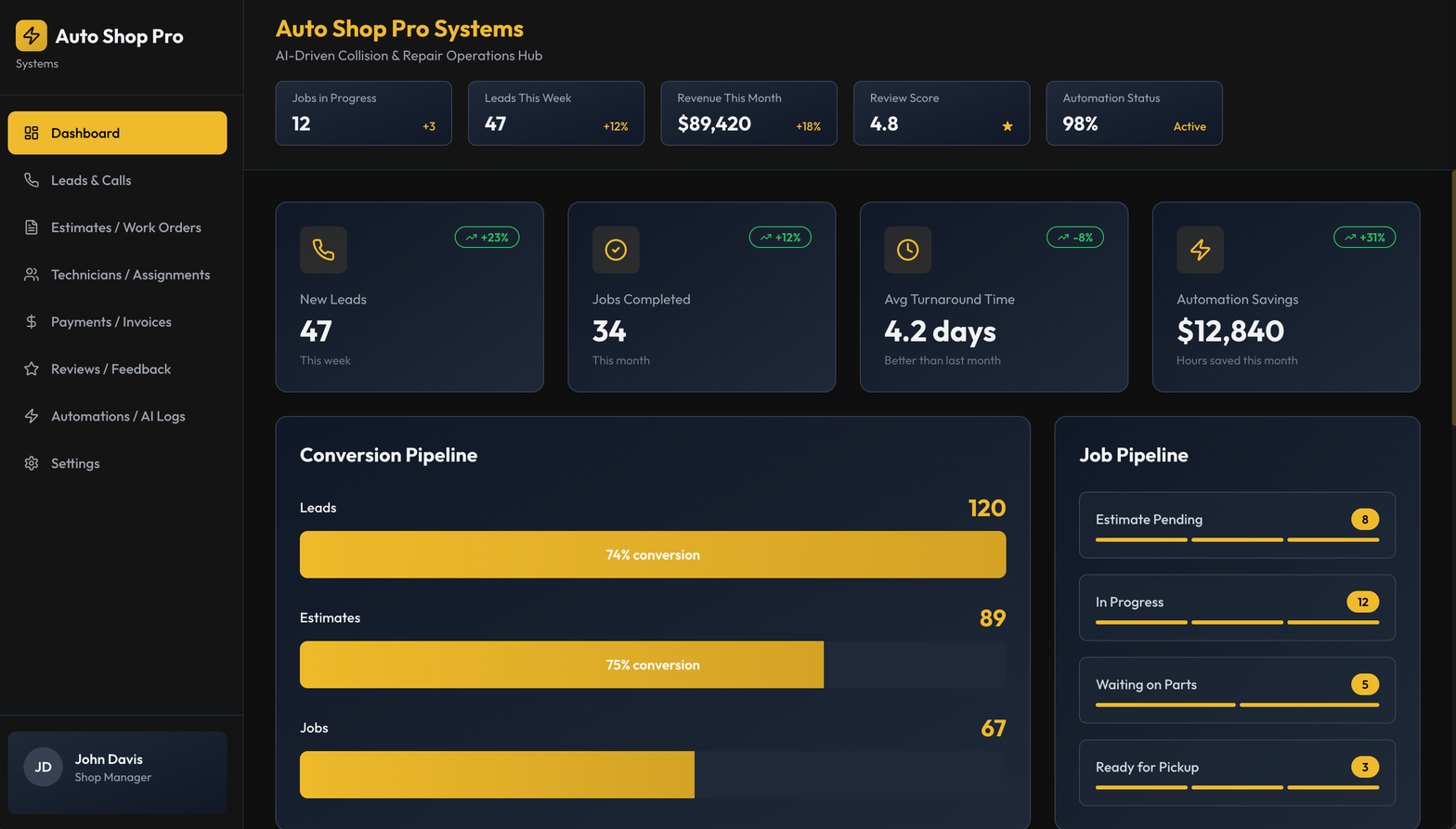
Task: Click the Estimates 75% conversion bar
Action: click(562, 665)
